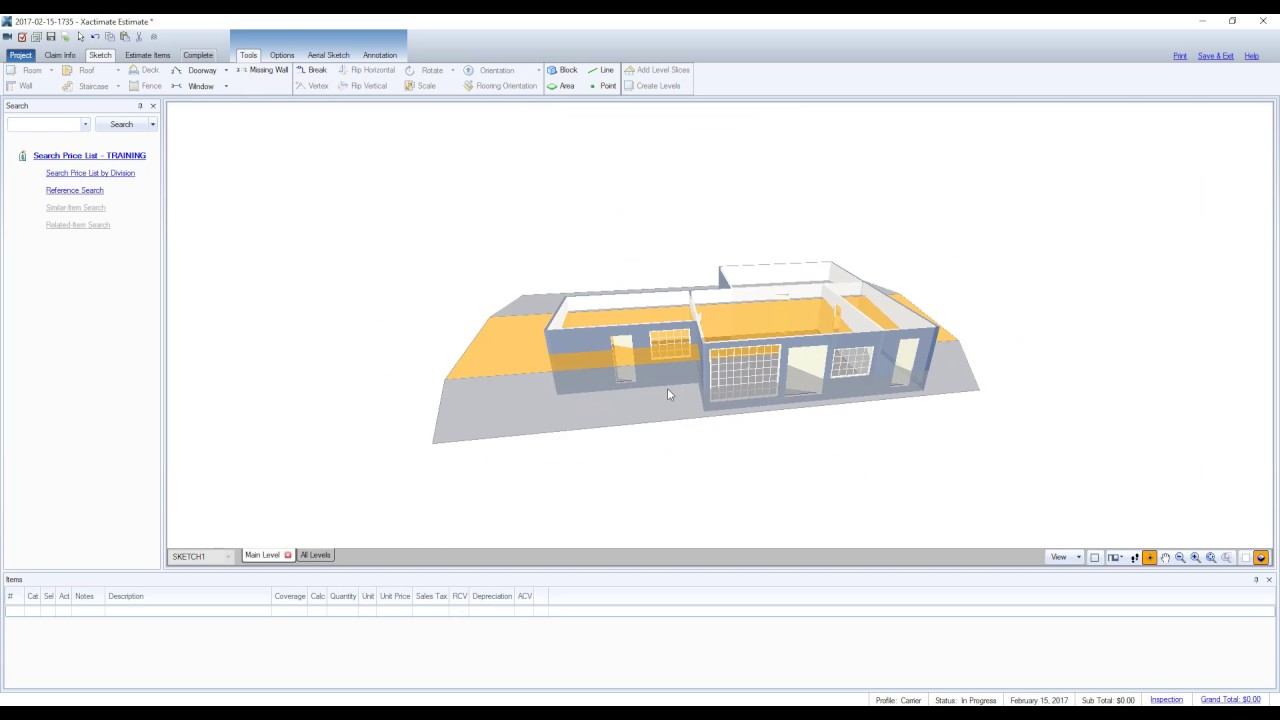Click the zoom out magnifier
Viewport: 1280px width, 720px height.
pos(1180,557)
